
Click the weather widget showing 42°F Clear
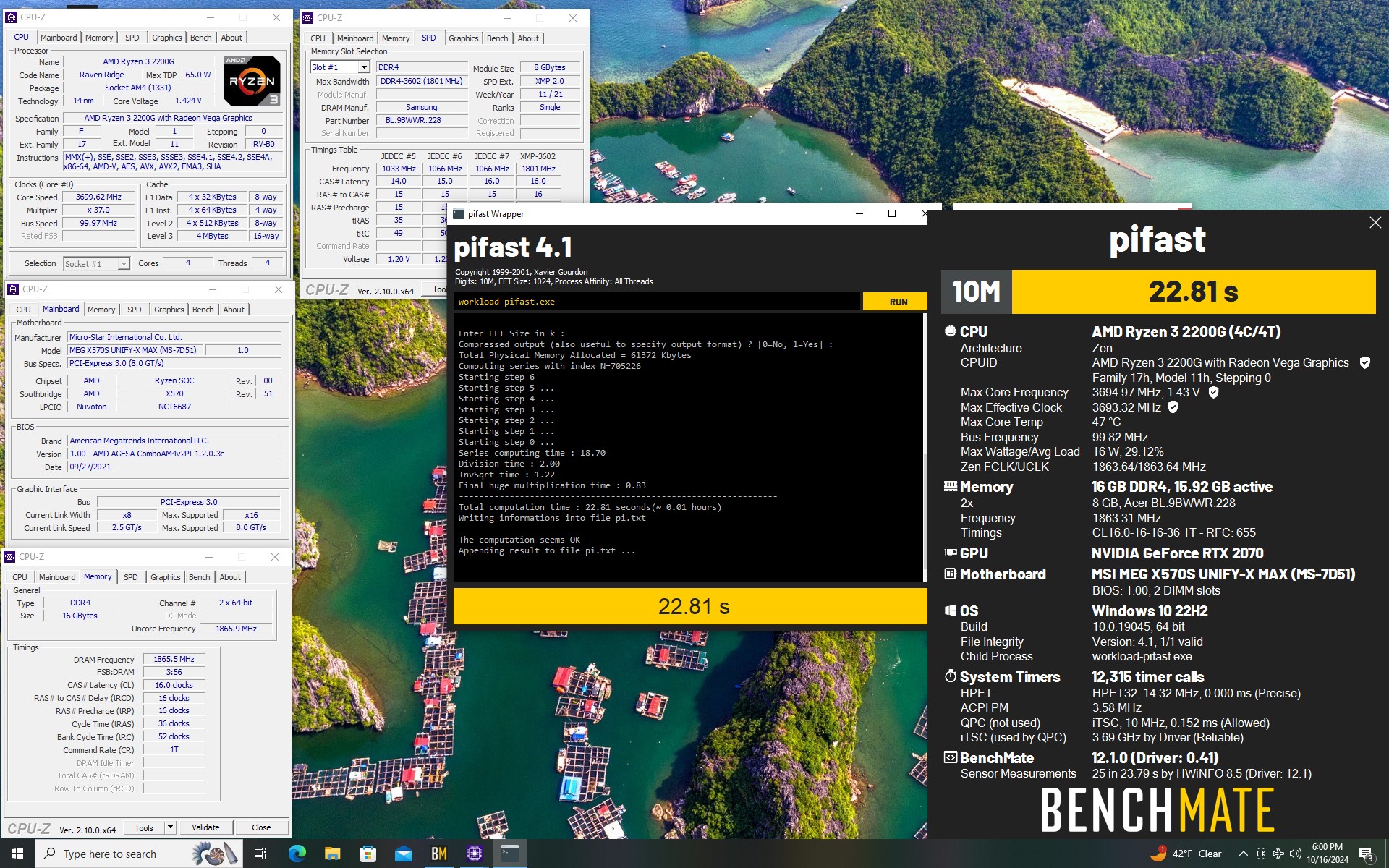[x=1186, y=854]
